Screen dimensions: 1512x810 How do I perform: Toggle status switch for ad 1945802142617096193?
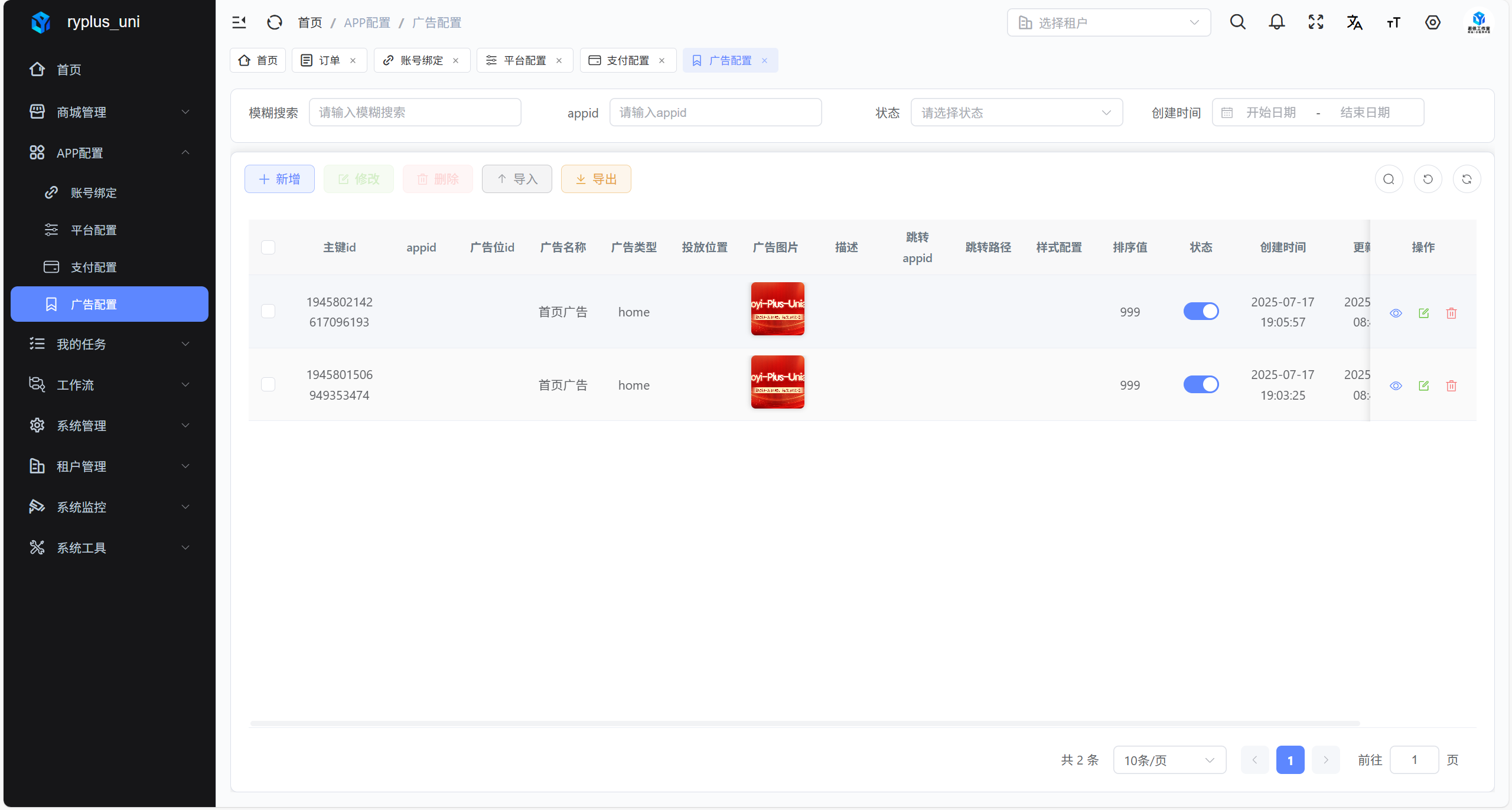[1201, 311]
